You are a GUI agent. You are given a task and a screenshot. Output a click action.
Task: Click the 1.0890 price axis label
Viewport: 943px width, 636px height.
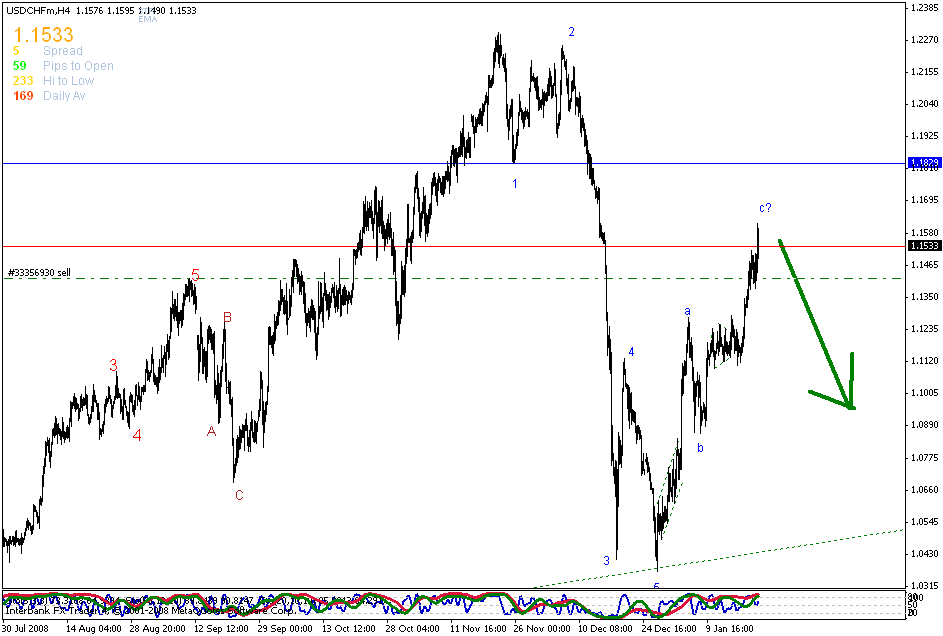click(925, 425)
